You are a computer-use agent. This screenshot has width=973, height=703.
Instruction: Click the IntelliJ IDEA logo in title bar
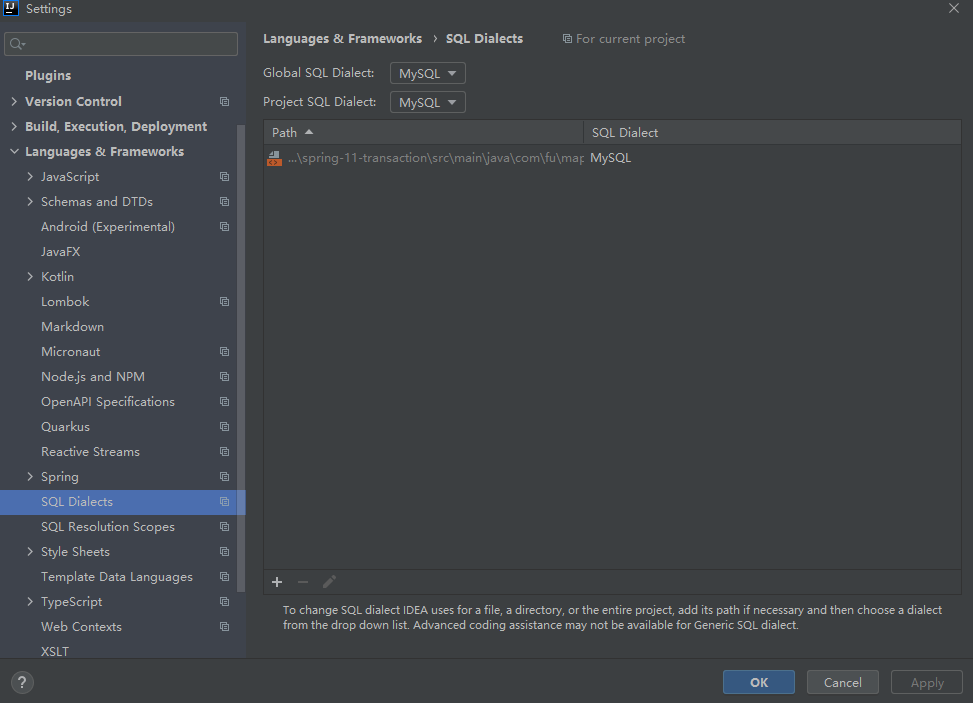click(x=11, y=8)
